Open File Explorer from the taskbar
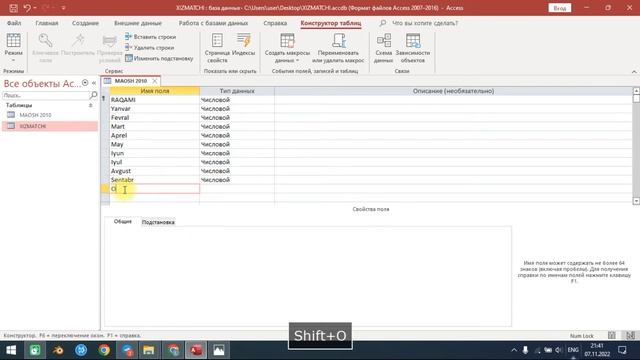Image resolution: width=640 pixels, height=360 pixels. click(x=149, y=350)
